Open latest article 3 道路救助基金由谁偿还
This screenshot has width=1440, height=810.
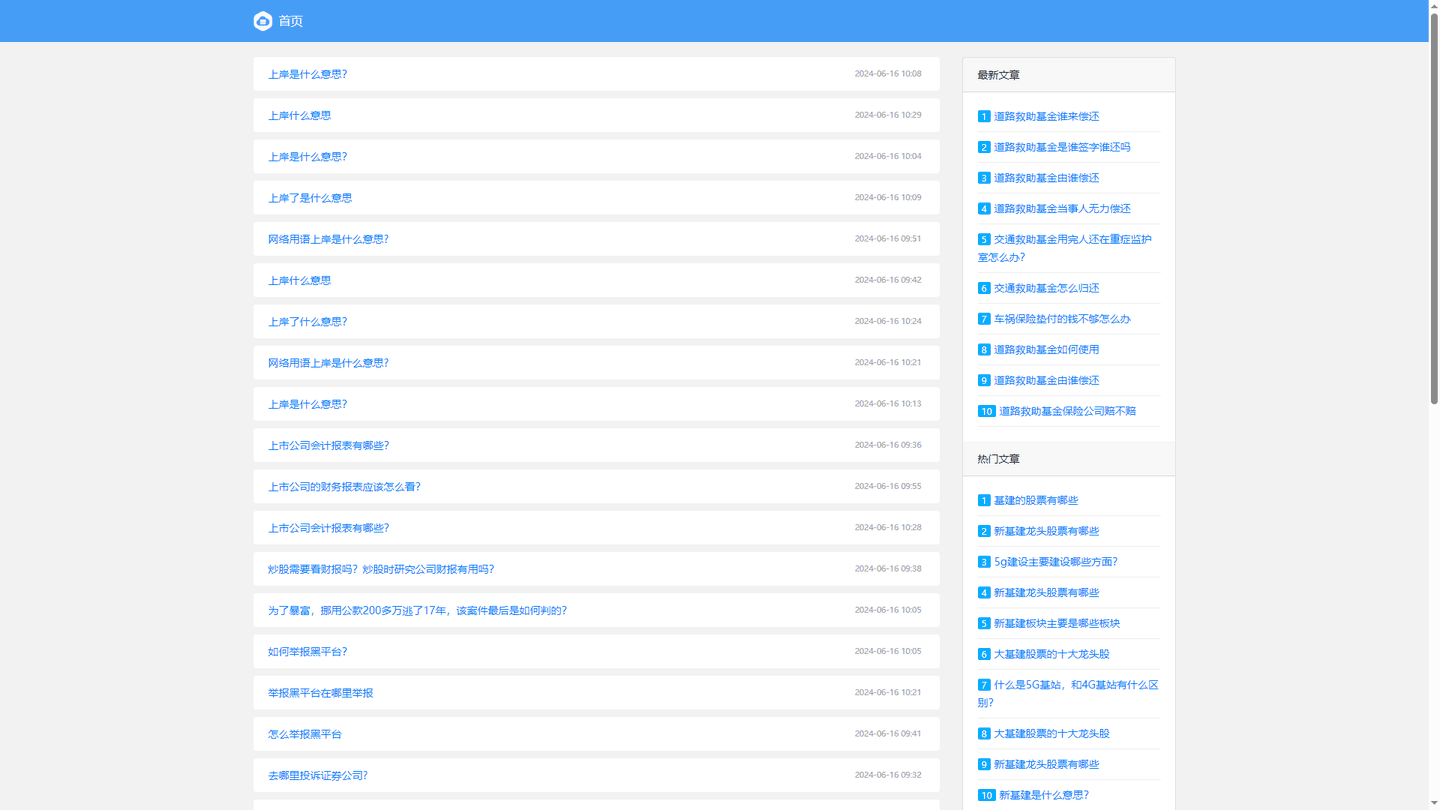1046,178
